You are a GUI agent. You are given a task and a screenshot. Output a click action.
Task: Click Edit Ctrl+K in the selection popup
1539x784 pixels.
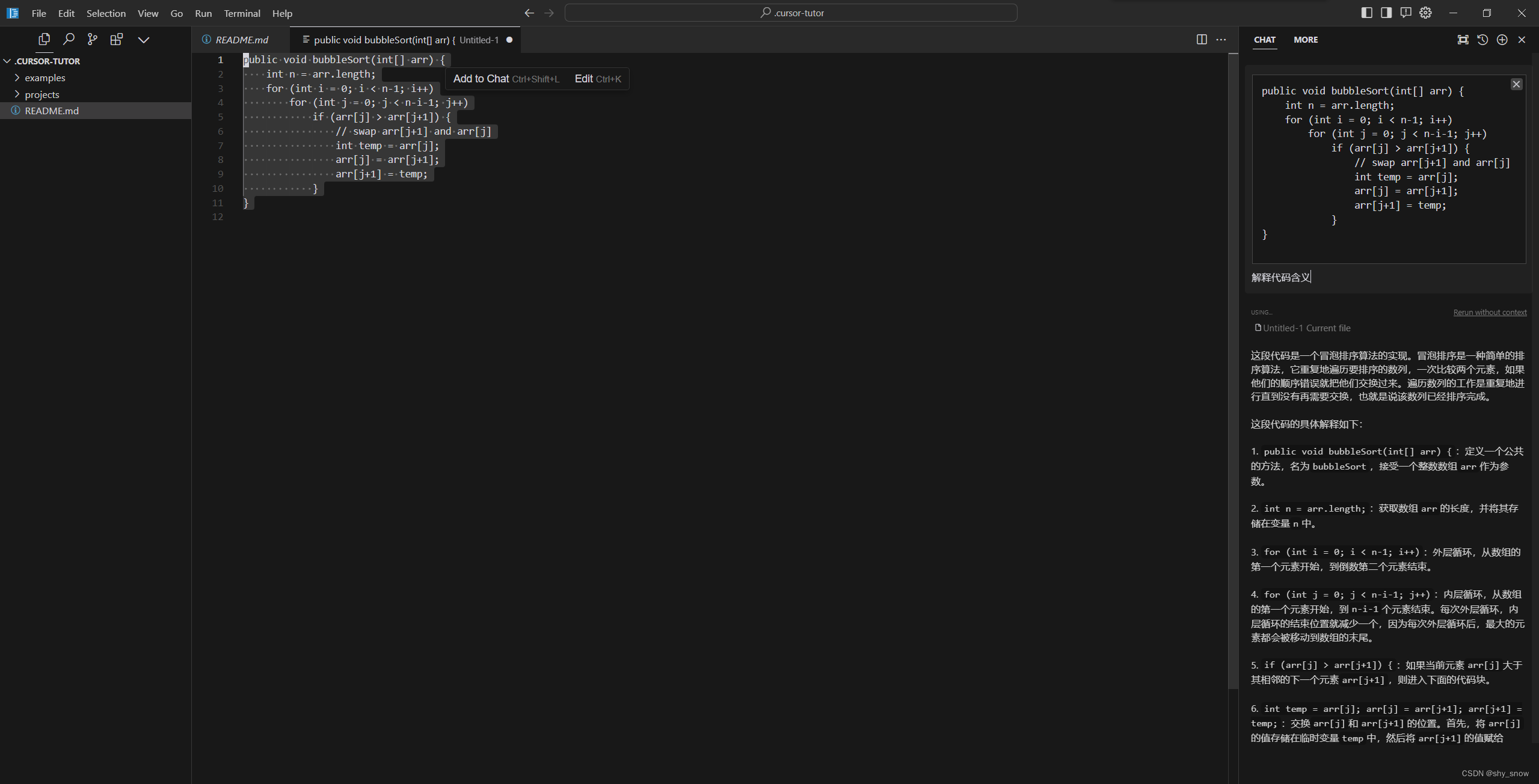(598, 79)
